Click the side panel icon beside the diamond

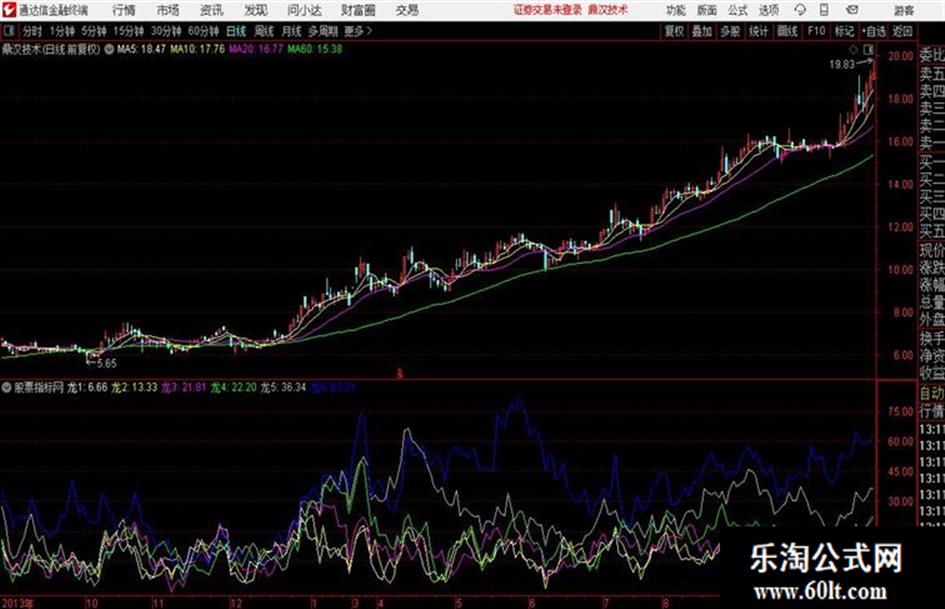coord(868,49)
